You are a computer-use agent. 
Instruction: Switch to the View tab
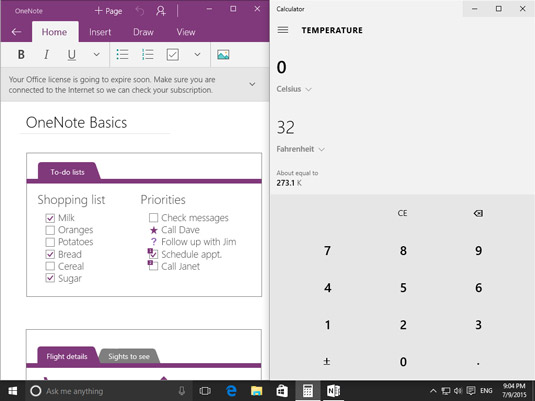(186, 32)
